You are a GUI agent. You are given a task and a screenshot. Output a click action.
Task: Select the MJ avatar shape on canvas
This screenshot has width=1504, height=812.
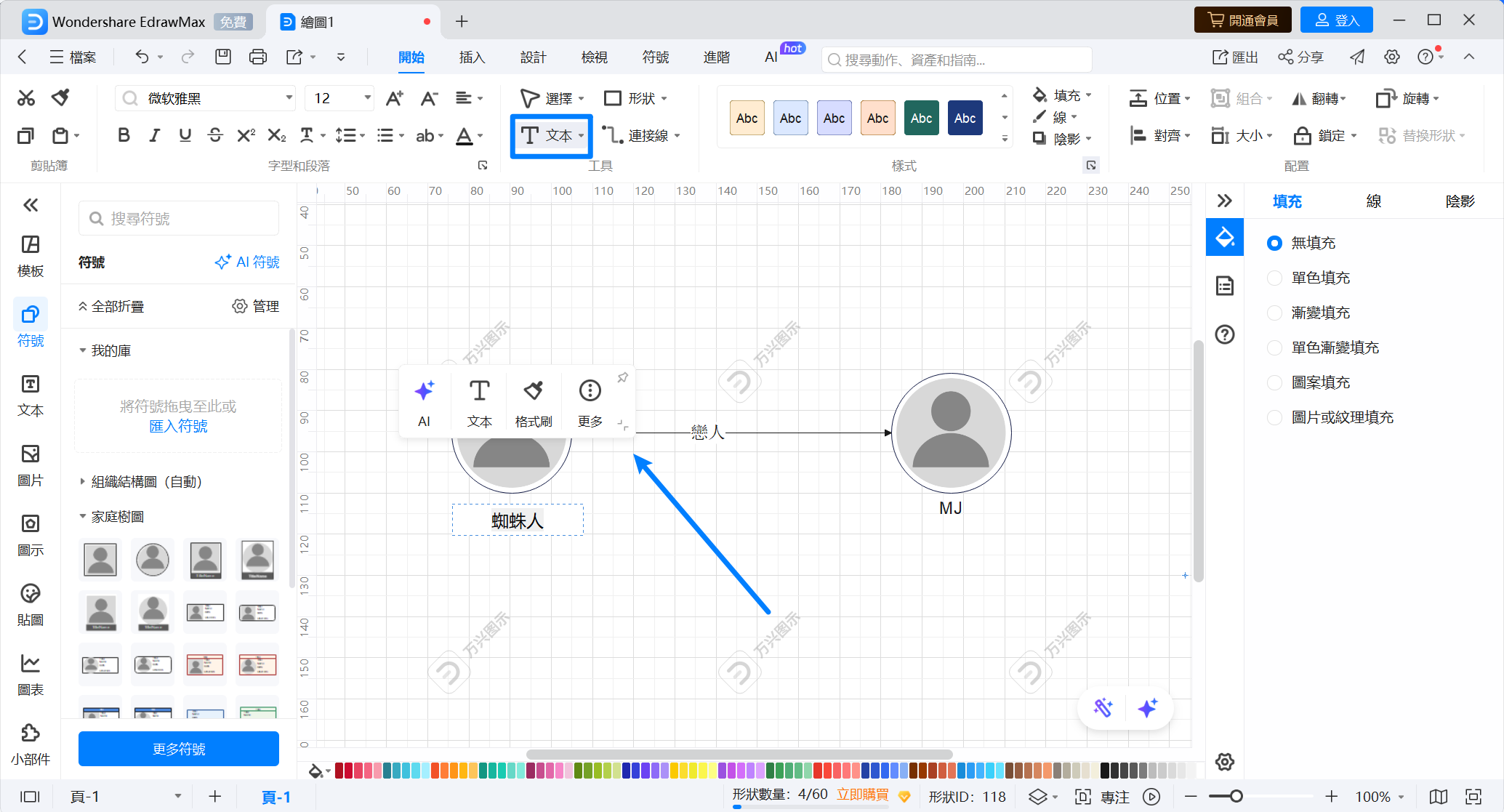pyautogui.click(x=951, y=433)
